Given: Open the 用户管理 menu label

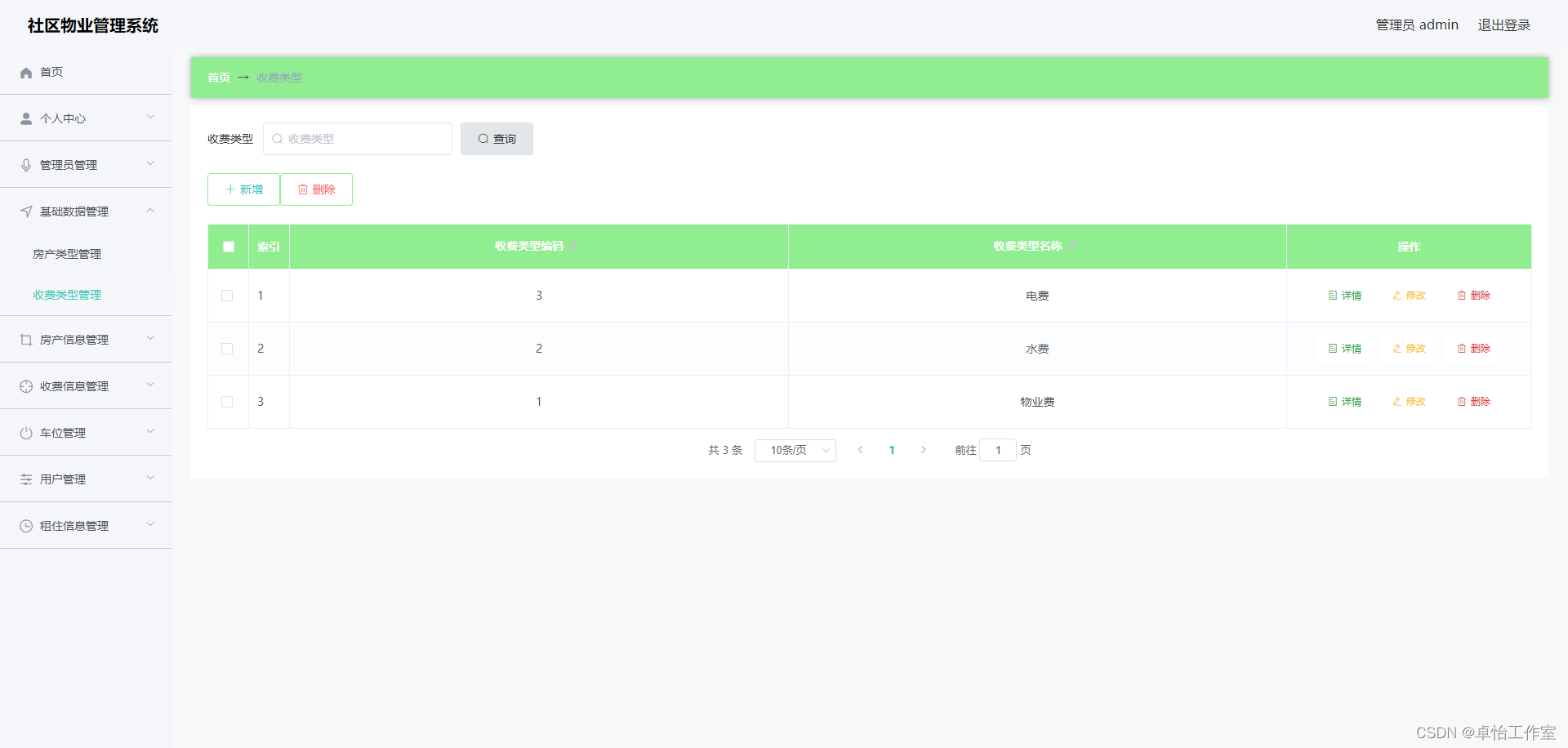Looking at the screenshot, I should pos(63,479).
